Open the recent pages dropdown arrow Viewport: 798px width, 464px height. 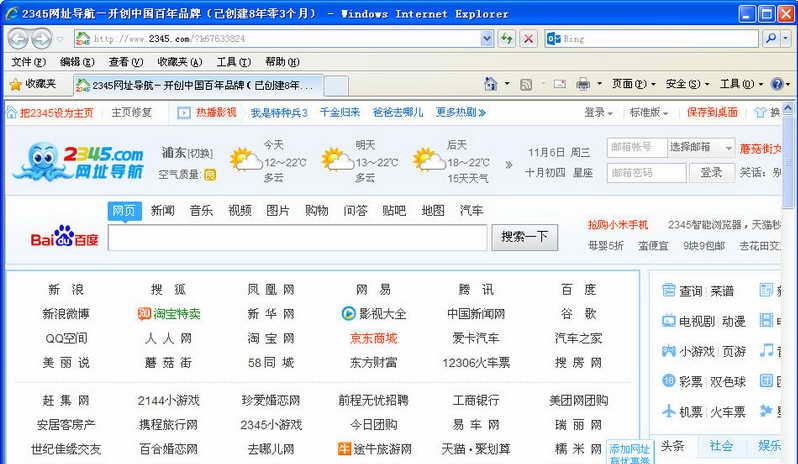coord(60,39)
